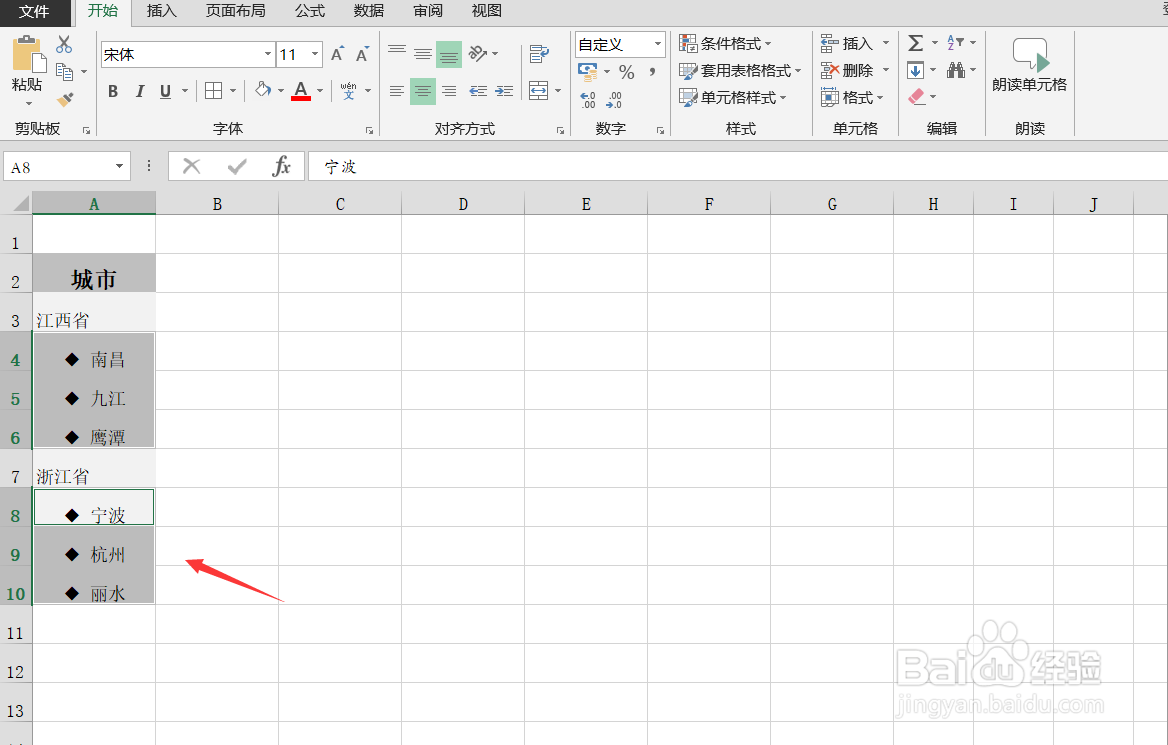Toggle bottom vertical alignment

(448, 54)
